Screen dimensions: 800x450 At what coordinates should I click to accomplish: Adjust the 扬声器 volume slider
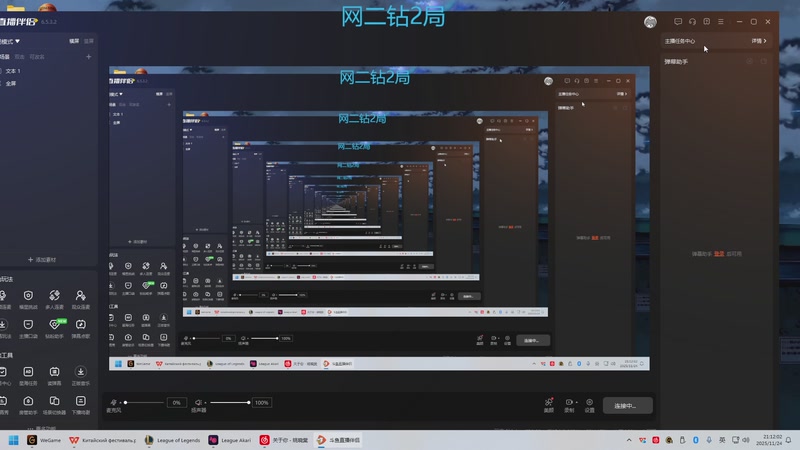[x=230, y=403]
